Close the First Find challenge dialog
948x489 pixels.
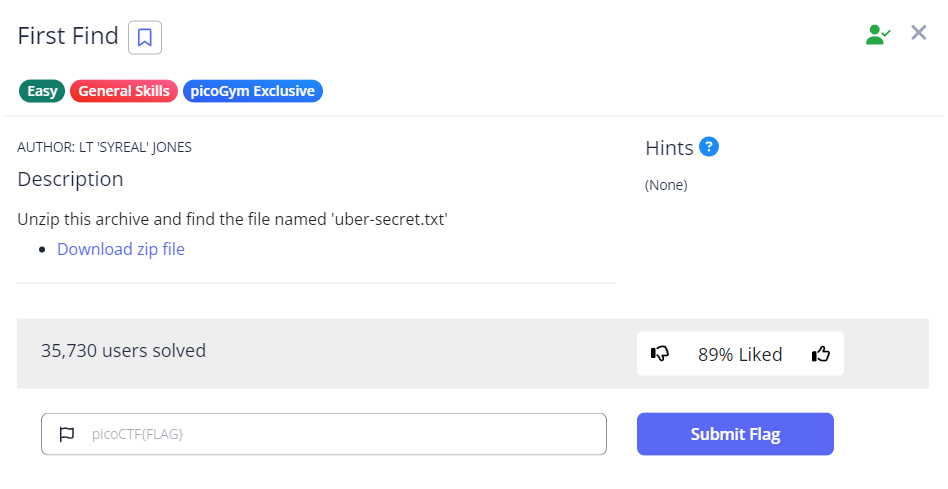[919, 33]
